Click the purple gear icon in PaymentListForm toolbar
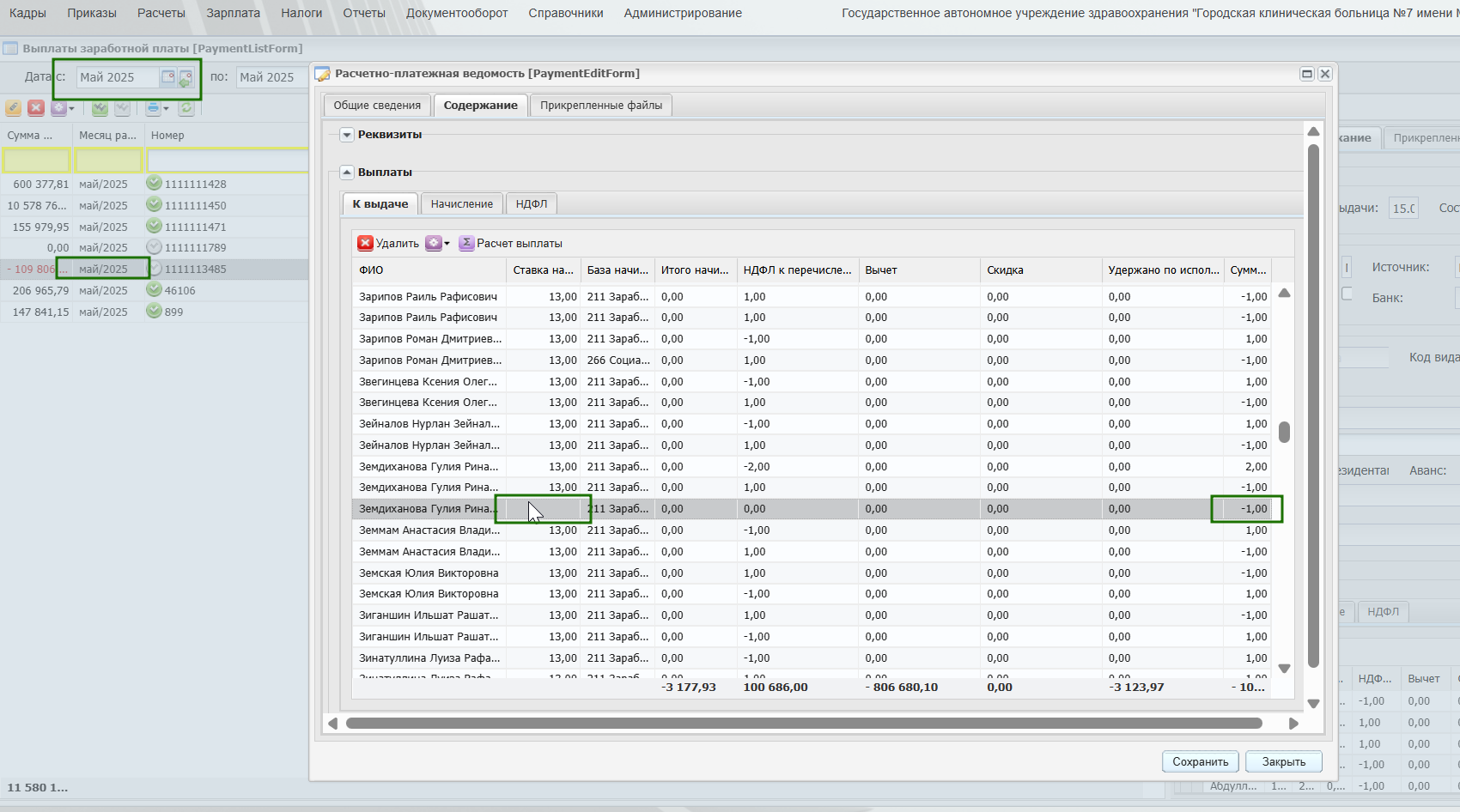Viewport: 1460px width, 812px height. click(58, 108)
